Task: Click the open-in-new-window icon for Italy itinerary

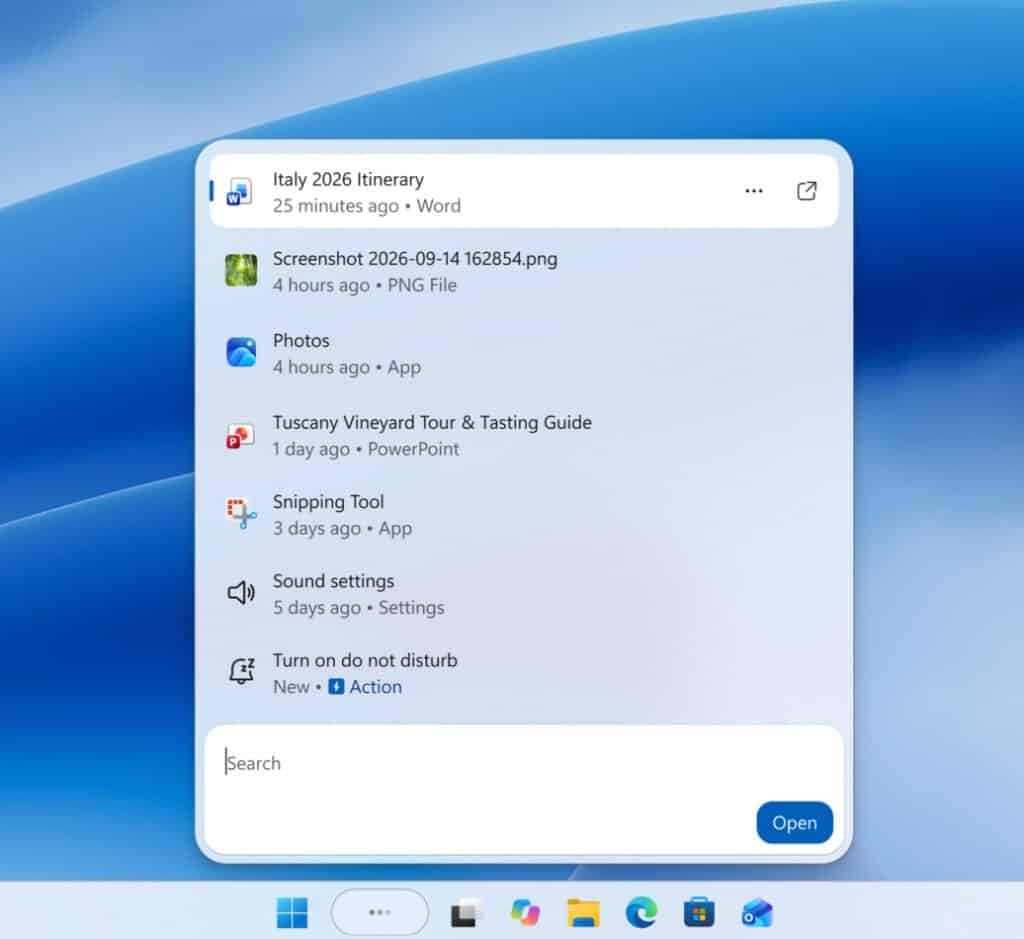Action: click(807, 191)
